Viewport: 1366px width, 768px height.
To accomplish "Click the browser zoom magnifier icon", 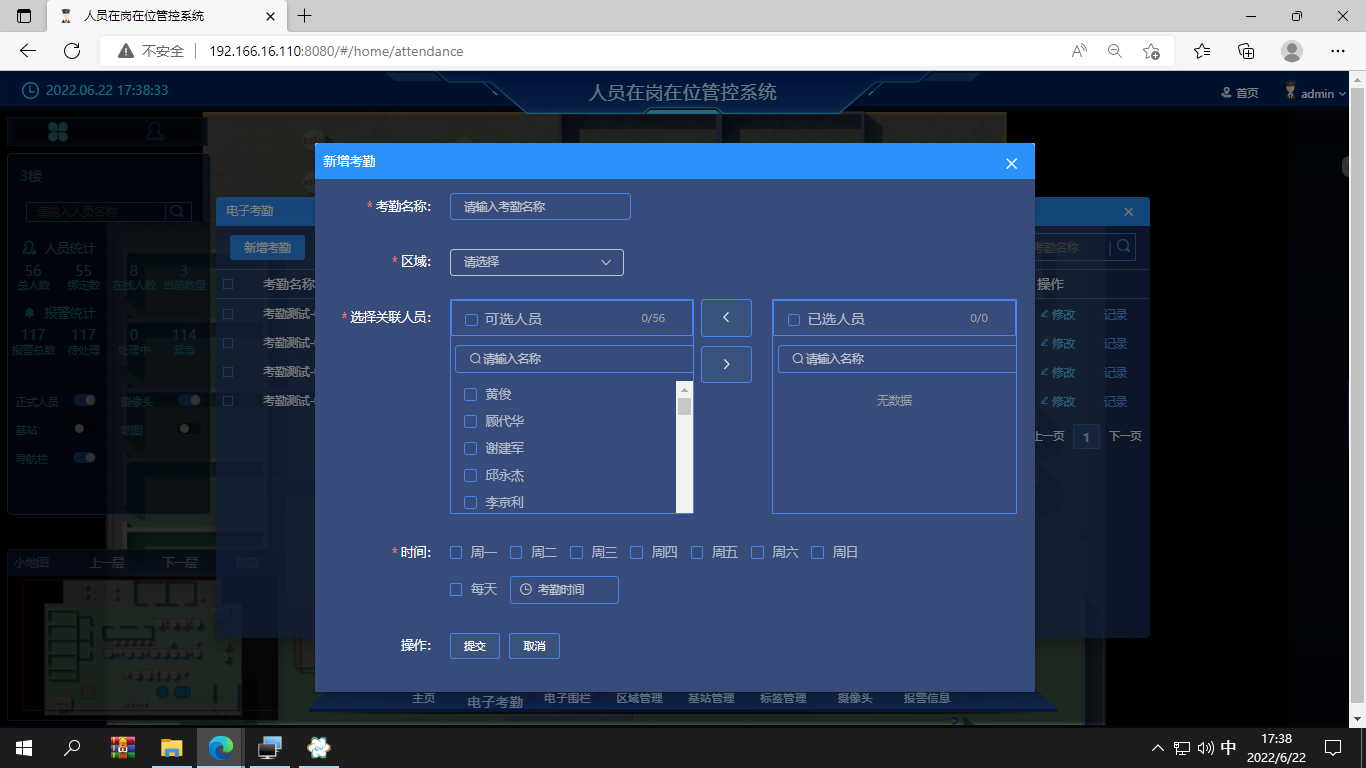I will click(1114, 51).
